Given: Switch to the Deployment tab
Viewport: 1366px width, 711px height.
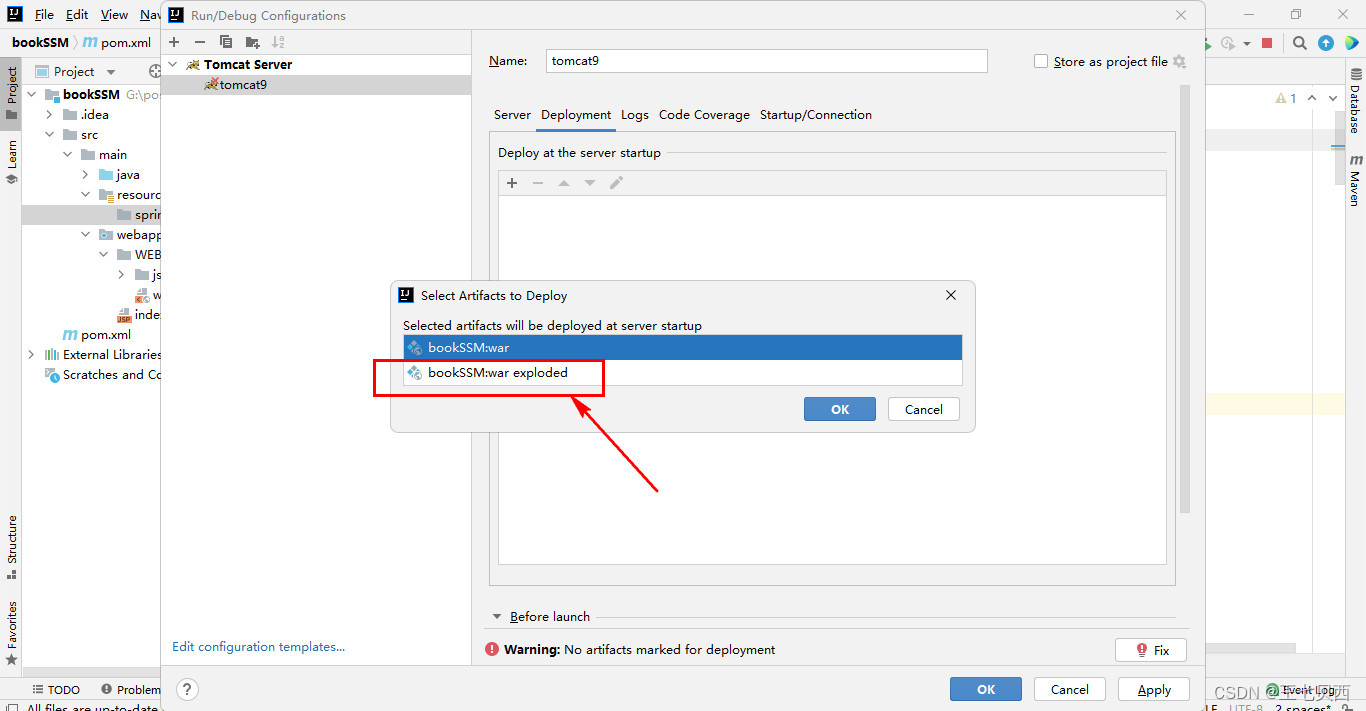Looking at the screenshot, I should (576, 115).
